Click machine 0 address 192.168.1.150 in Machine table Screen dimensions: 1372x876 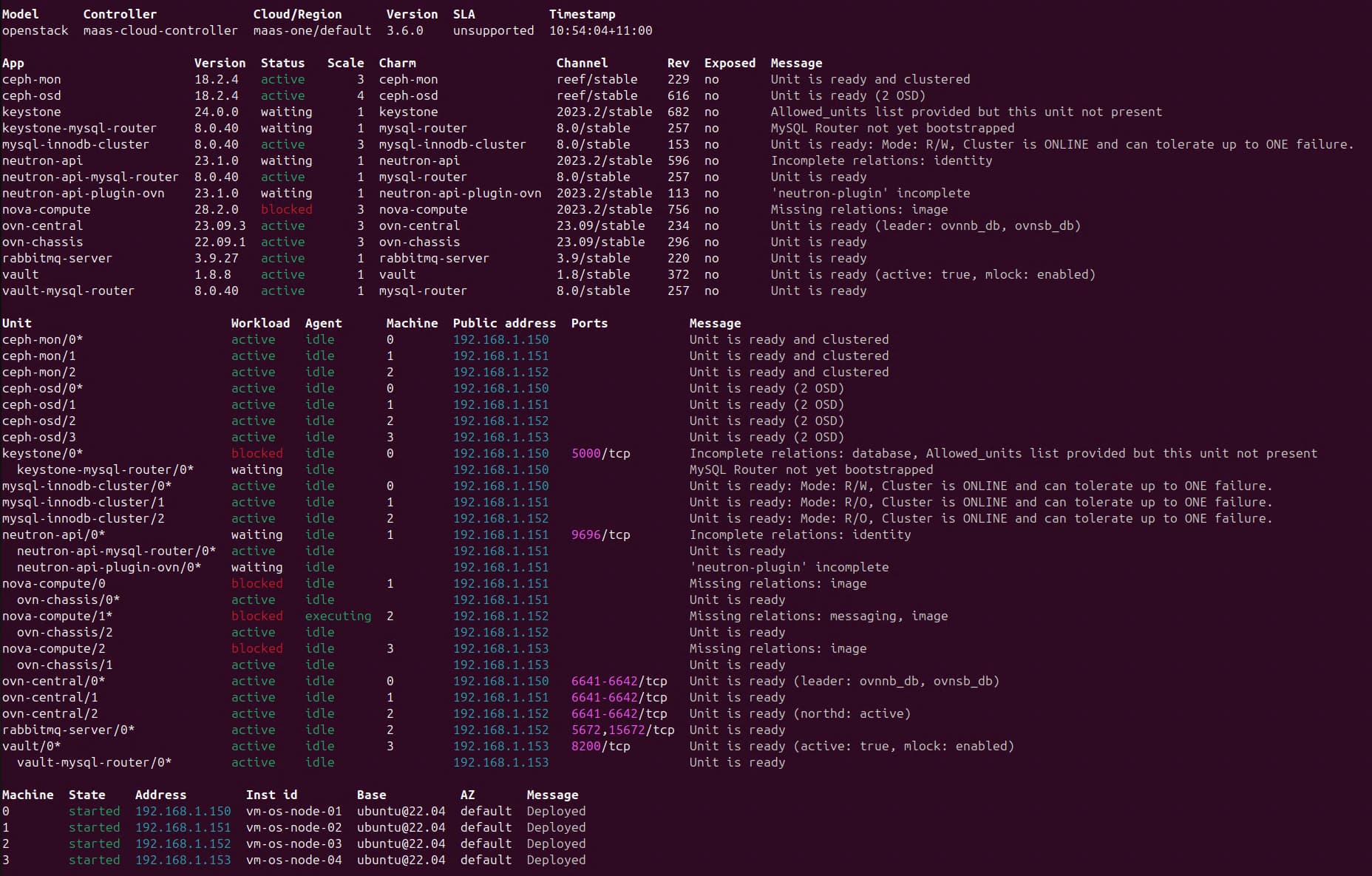(183, 811)
